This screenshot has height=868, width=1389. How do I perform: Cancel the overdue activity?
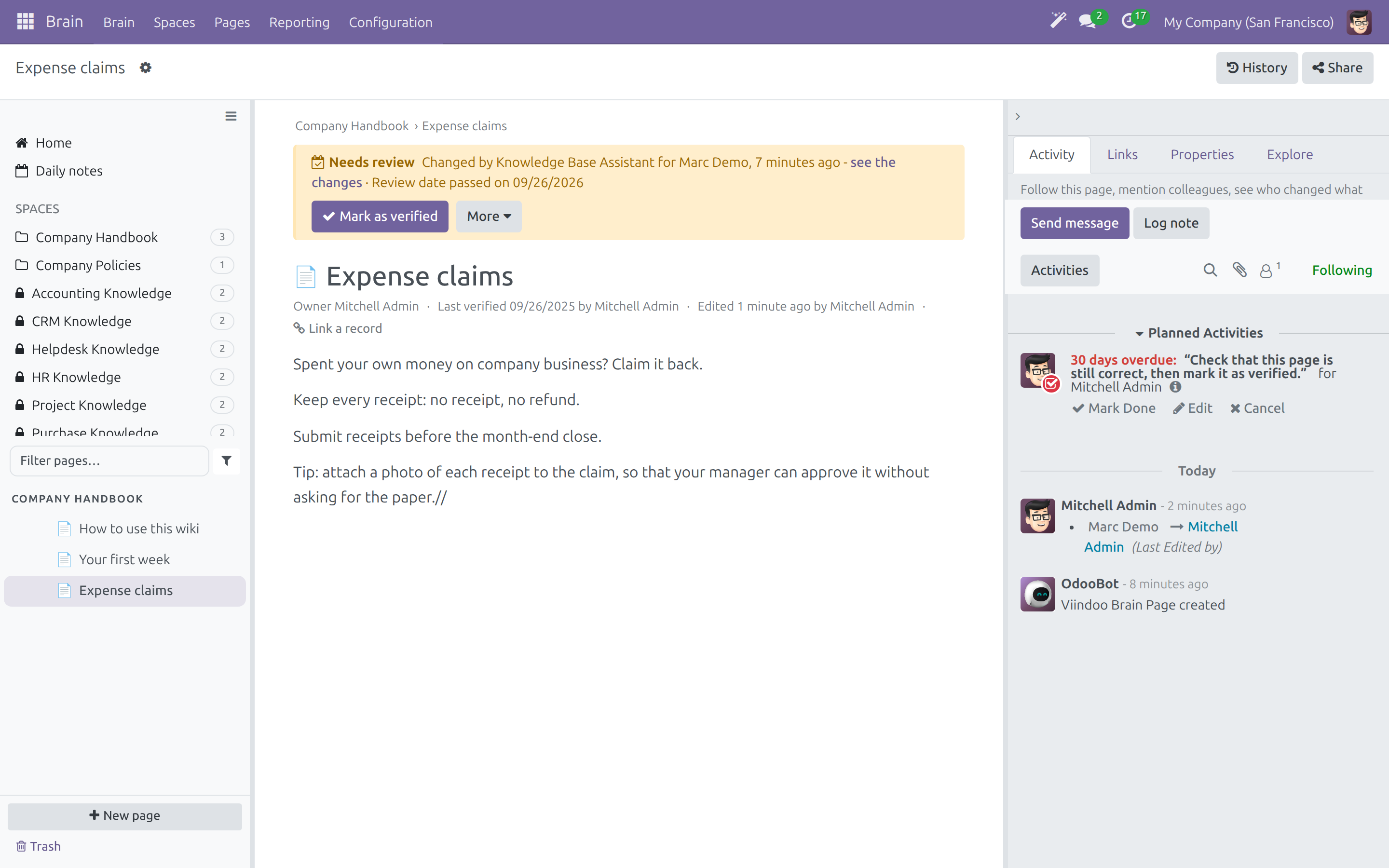[x=1257, y=408]
